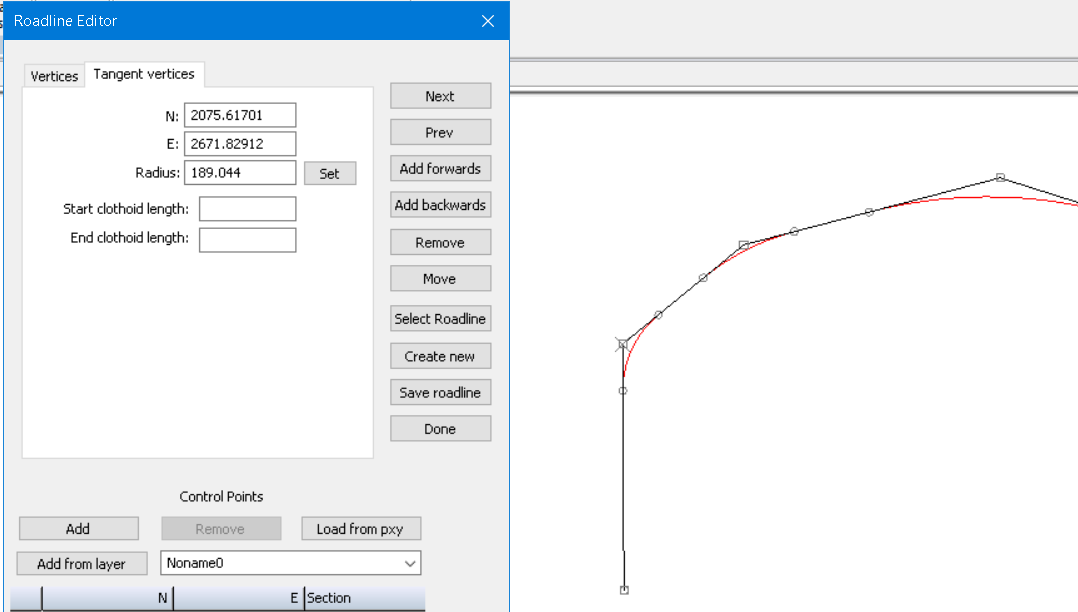The image size is (1078, 612).
Task: Go to Prev tangent vertex
Action: [440, 133]
